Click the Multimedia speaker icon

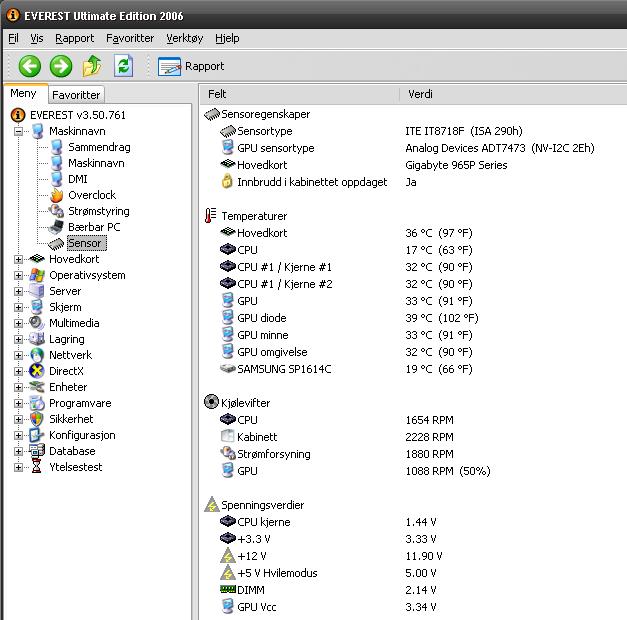[37, 323]
